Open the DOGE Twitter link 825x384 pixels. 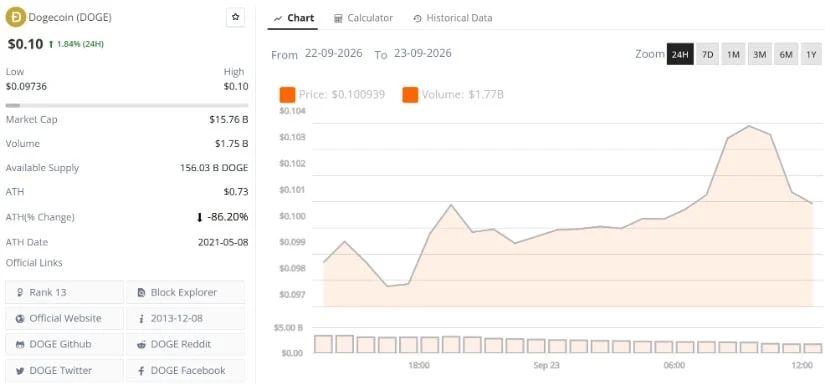click(65, 370)
